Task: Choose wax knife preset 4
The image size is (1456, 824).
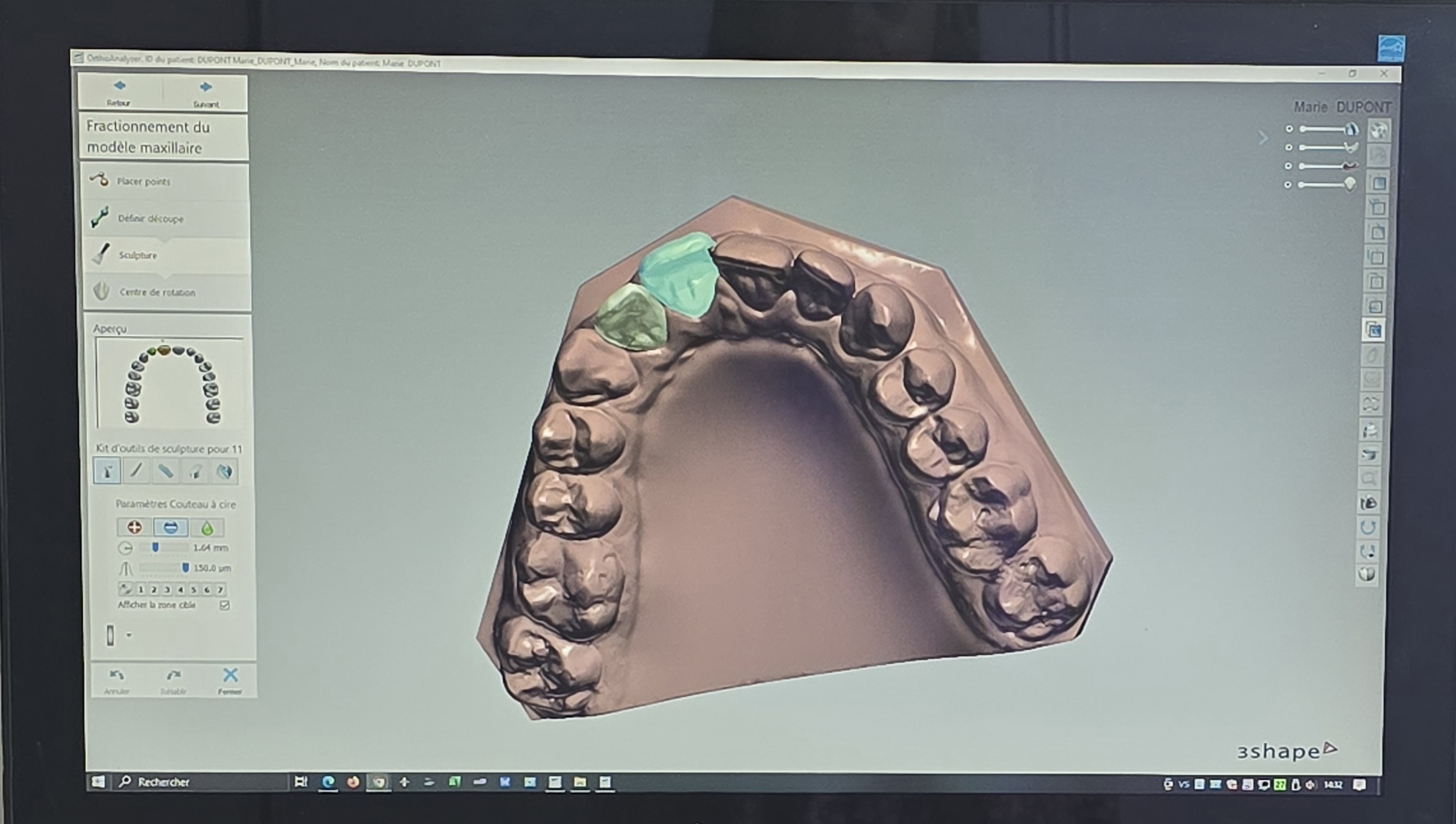Action: 181,590
